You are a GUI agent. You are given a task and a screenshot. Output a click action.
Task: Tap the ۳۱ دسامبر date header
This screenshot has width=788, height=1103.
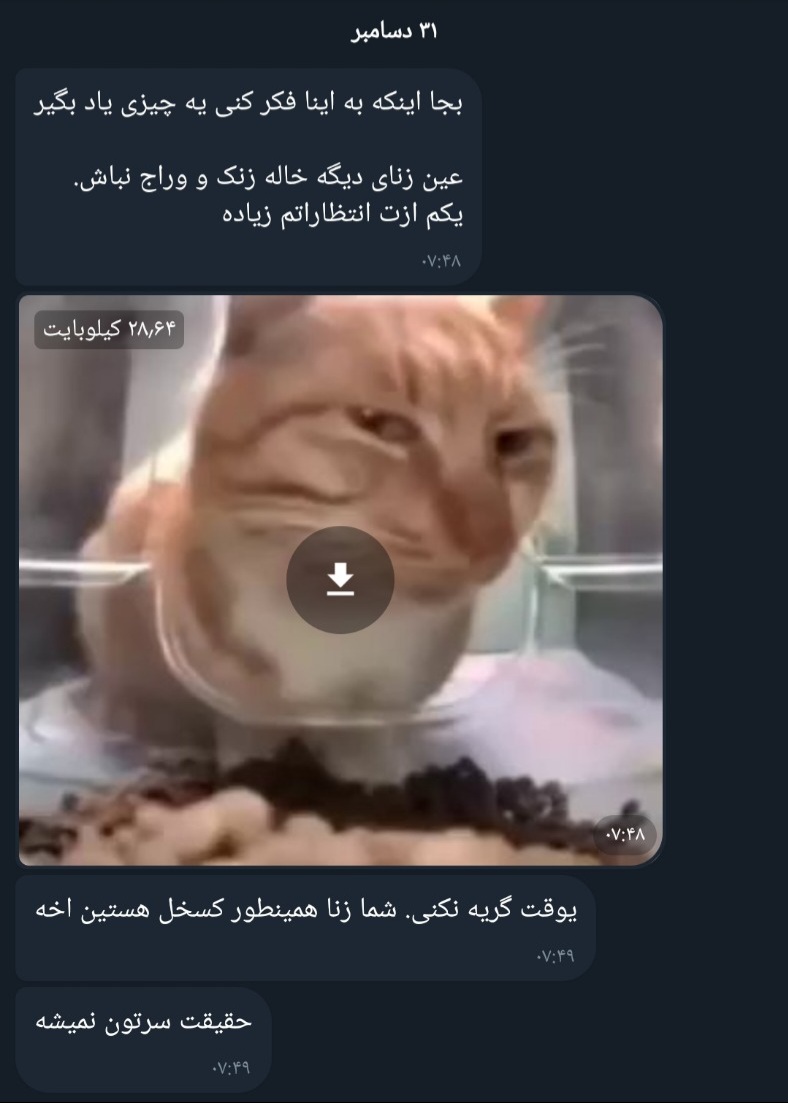pyautogui.click(x=394, y=31)
